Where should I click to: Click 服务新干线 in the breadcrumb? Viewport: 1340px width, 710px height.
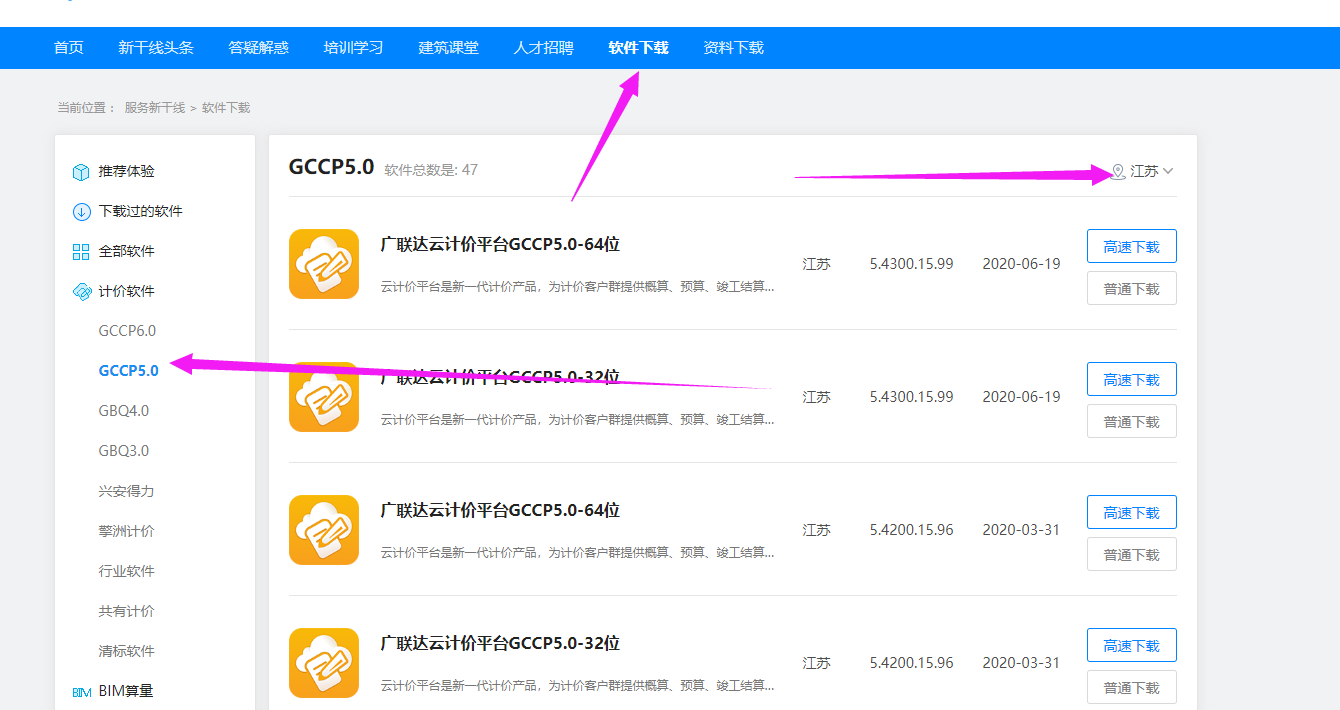coord(155,108)
